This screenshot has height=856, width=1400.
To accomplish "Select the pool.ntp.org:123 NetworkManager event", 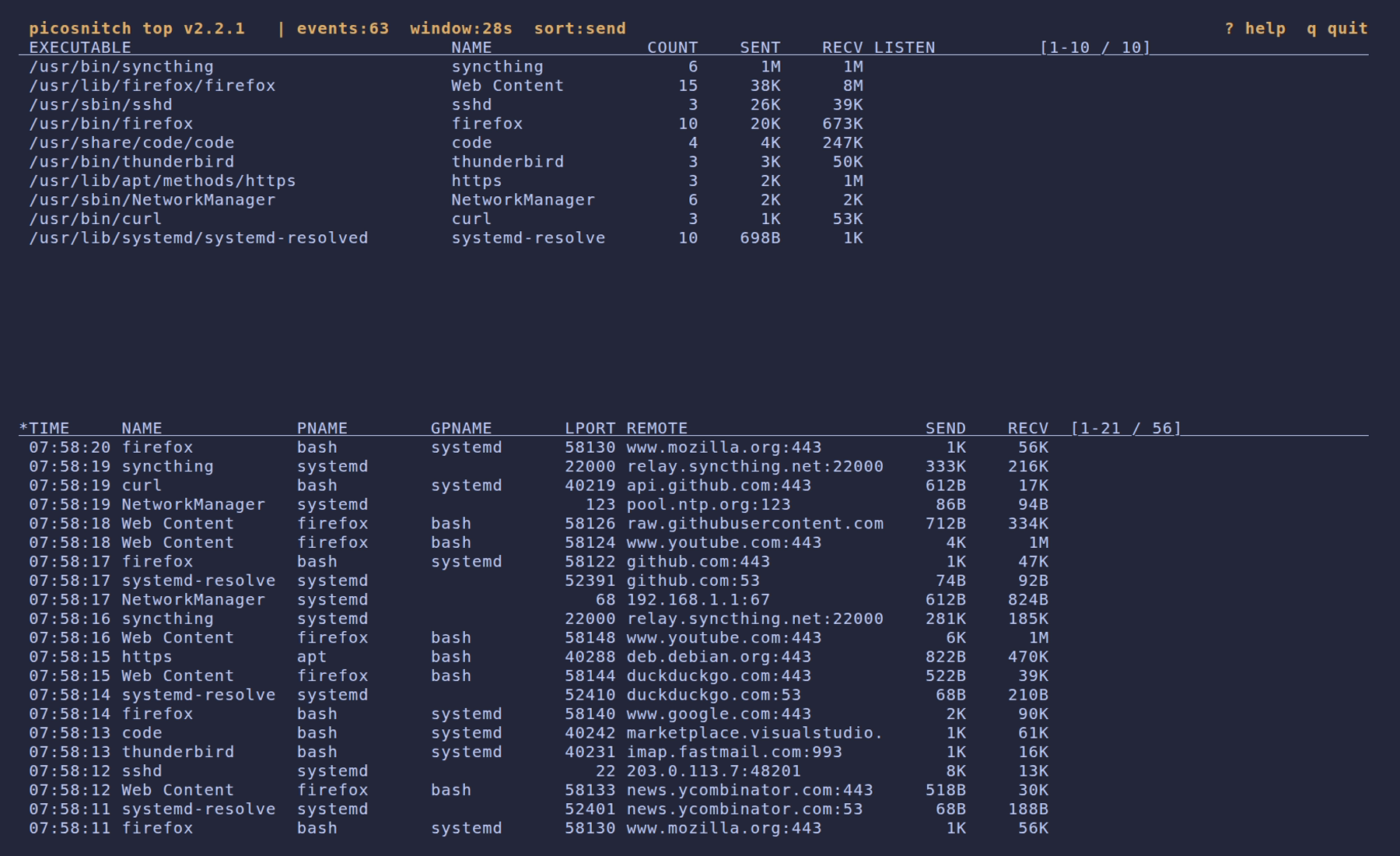I will pos(694,505).
